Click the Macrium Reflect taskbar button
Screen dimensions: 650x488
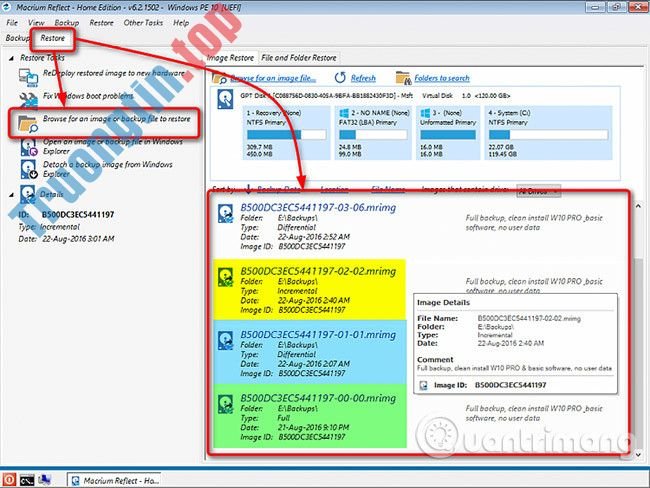(114, 480)
